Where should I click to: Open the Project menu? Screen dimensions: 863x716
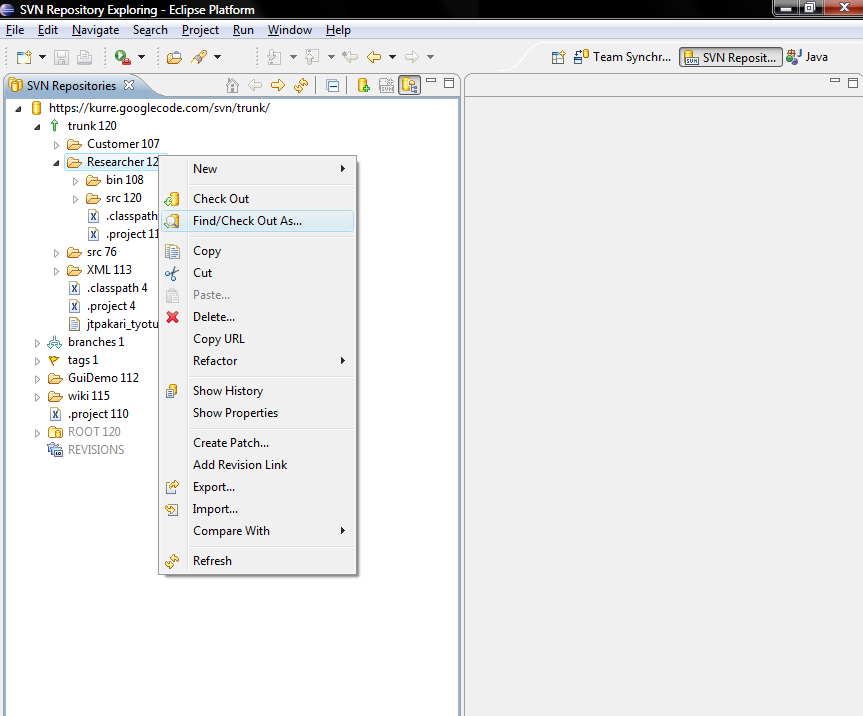pyautogui.click(x=200, y=30)
